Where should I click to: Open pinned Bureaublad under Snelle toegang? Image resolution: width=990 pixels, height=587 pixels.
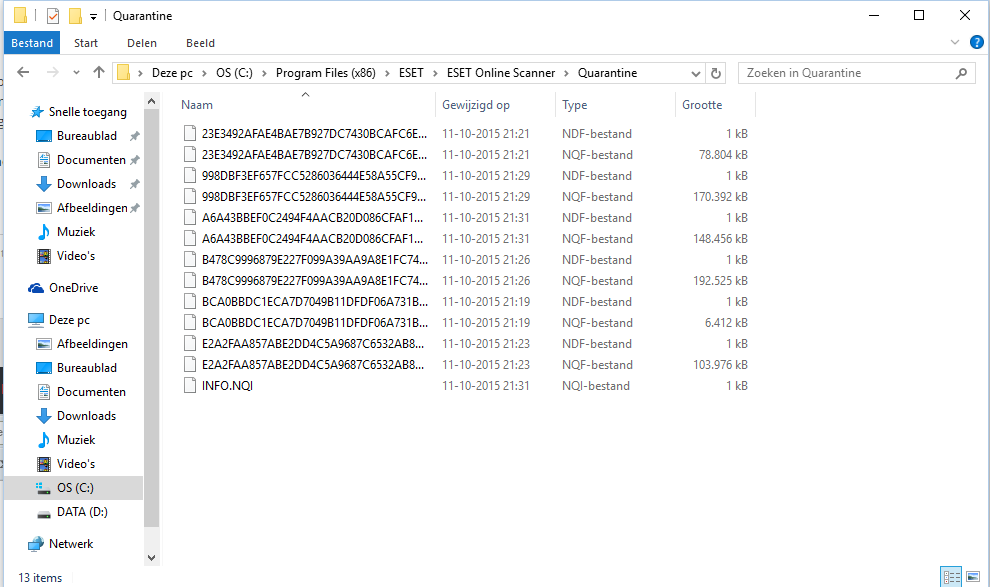(86, 136)
